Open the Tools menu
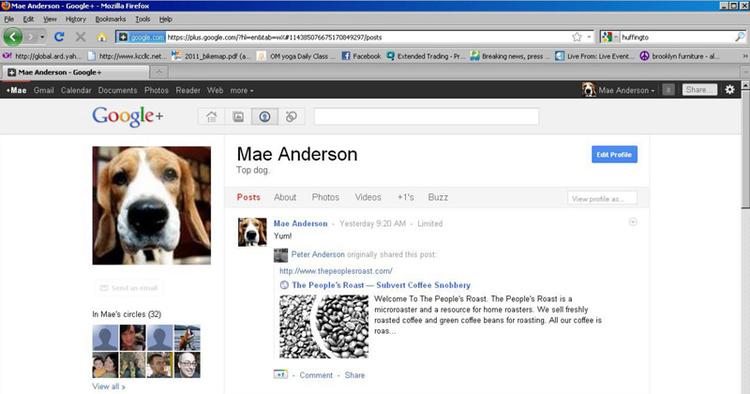 pyautogui.click(x=143, y=19)
